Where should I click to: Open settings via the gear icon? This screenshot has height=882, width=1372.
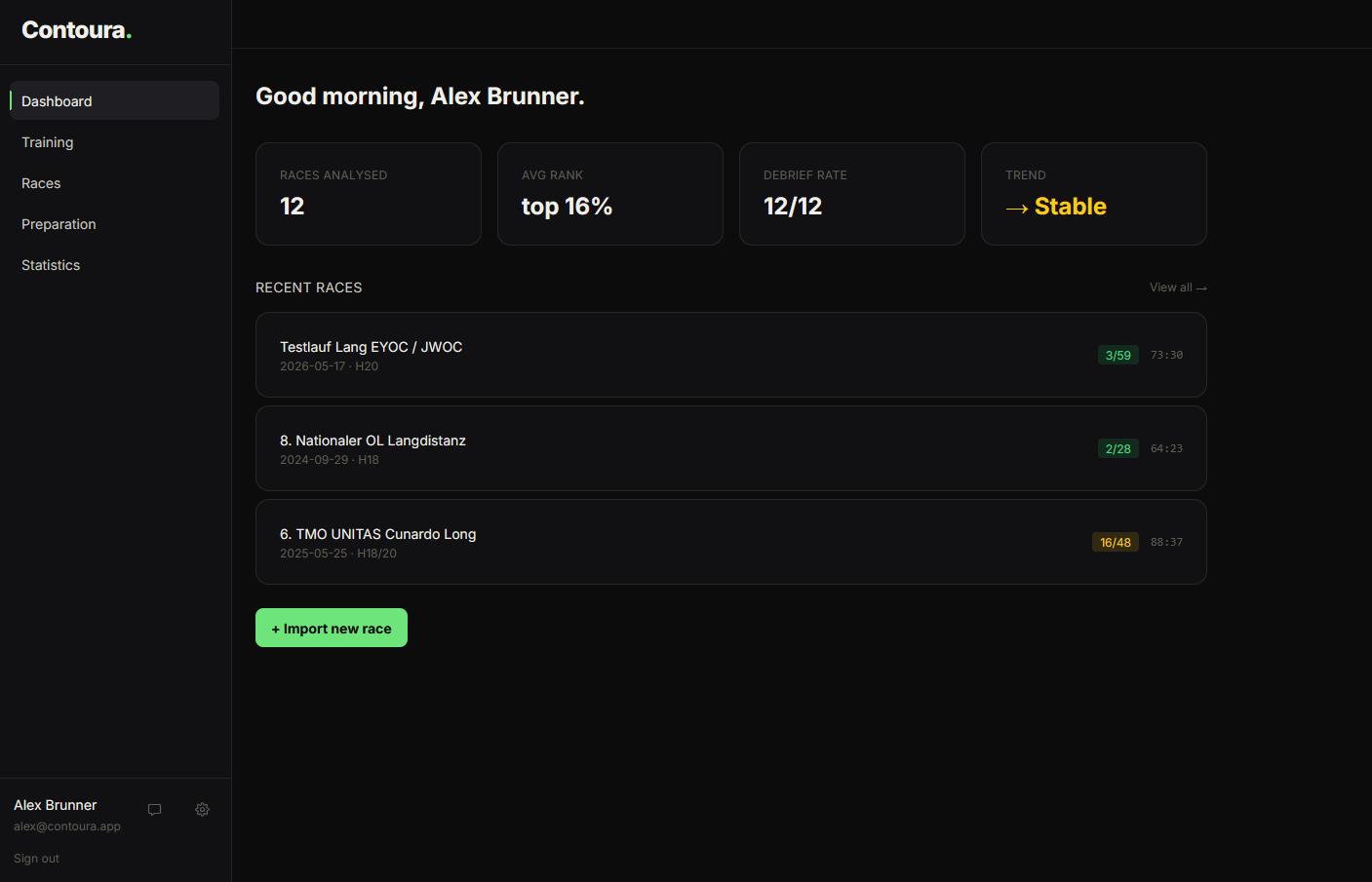[202, 810]
